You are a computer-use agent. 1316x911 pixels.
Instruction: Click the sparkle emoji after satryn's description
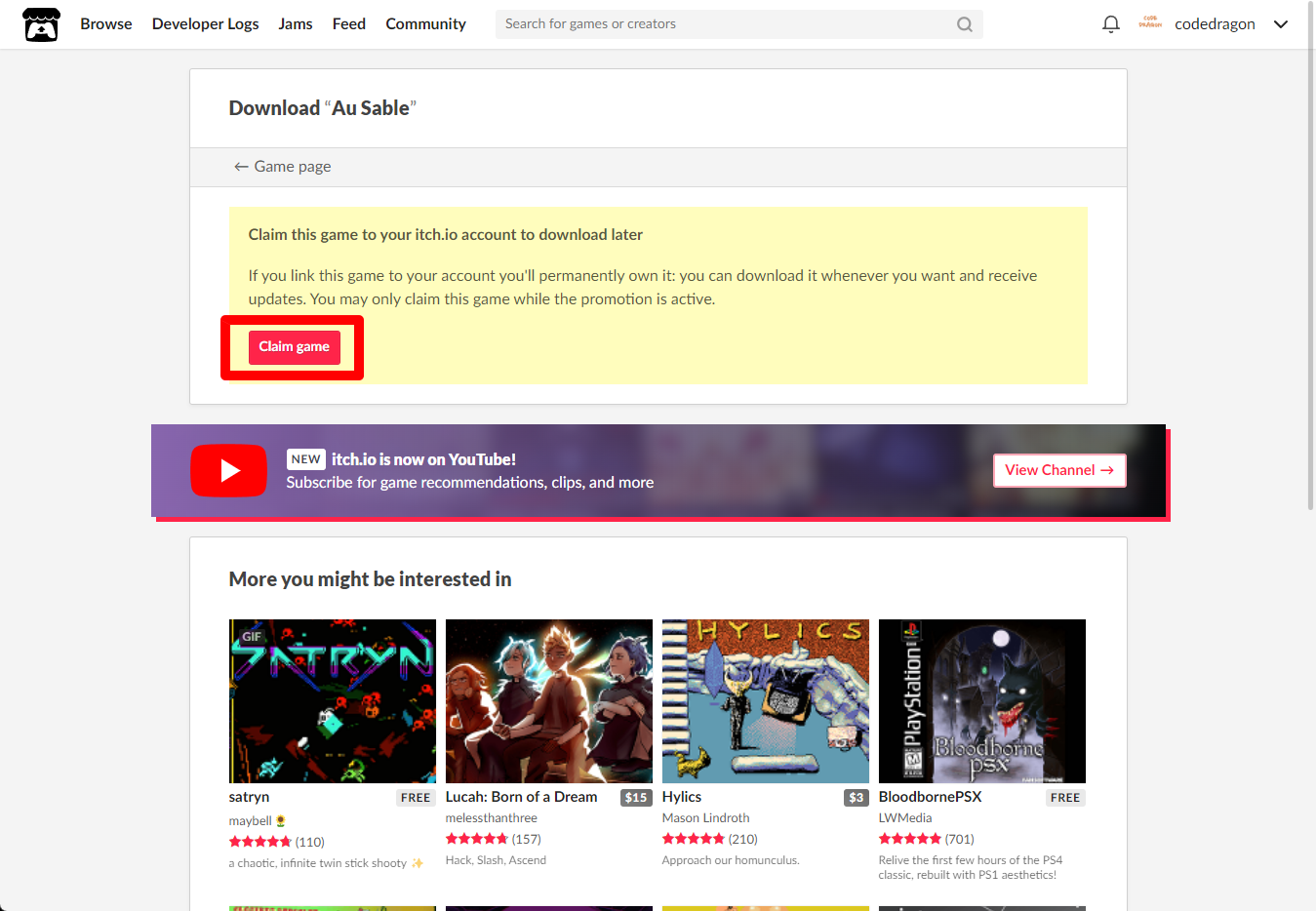coord(418,863)
